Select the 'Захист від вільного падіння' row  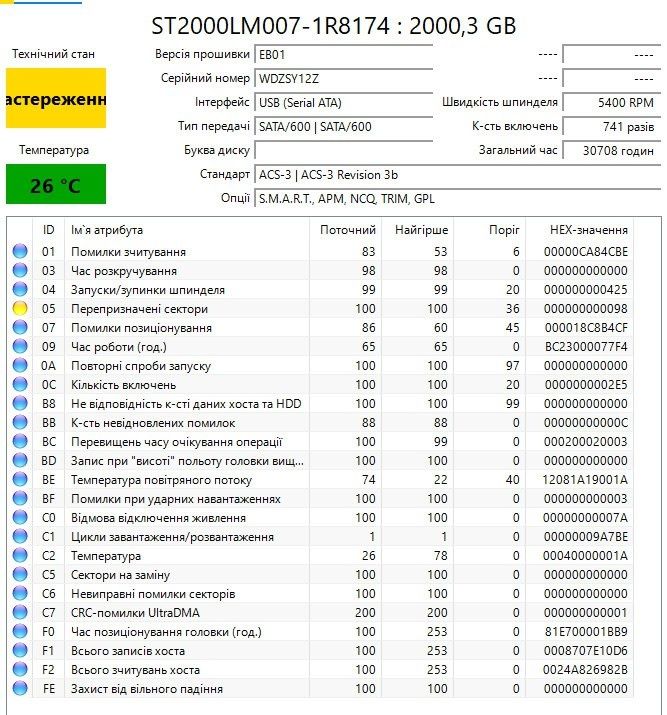(320, 689)
